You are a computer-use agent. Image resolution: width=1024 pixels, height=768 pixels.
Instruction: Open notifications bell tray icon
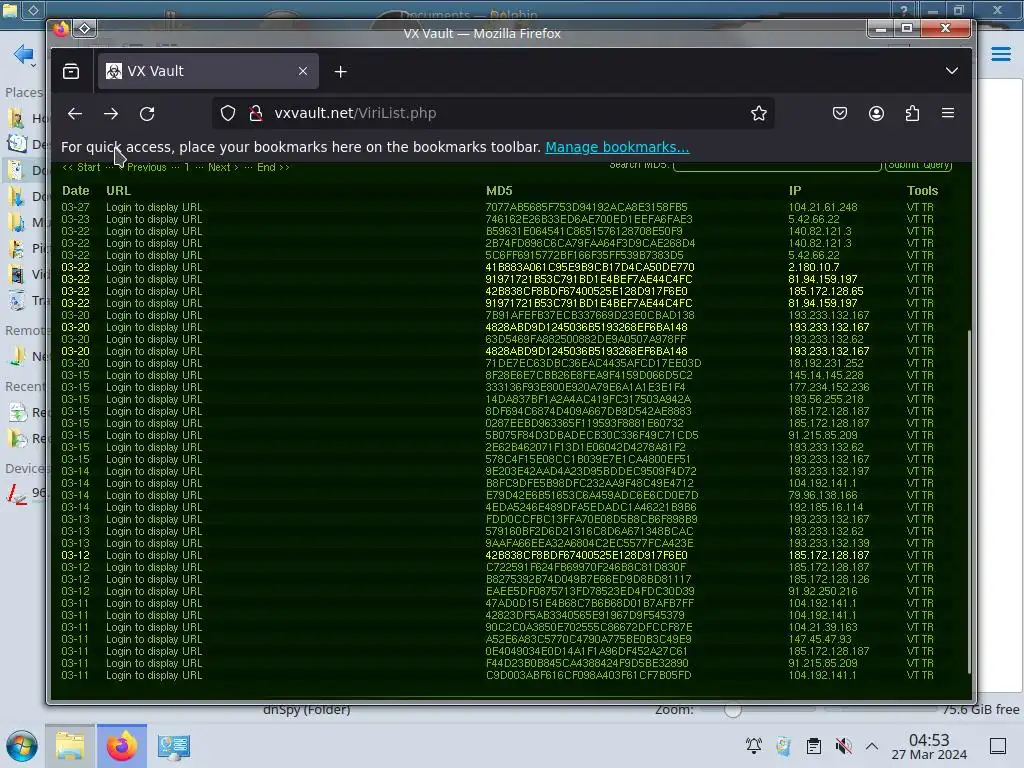(x=754, y=746)
